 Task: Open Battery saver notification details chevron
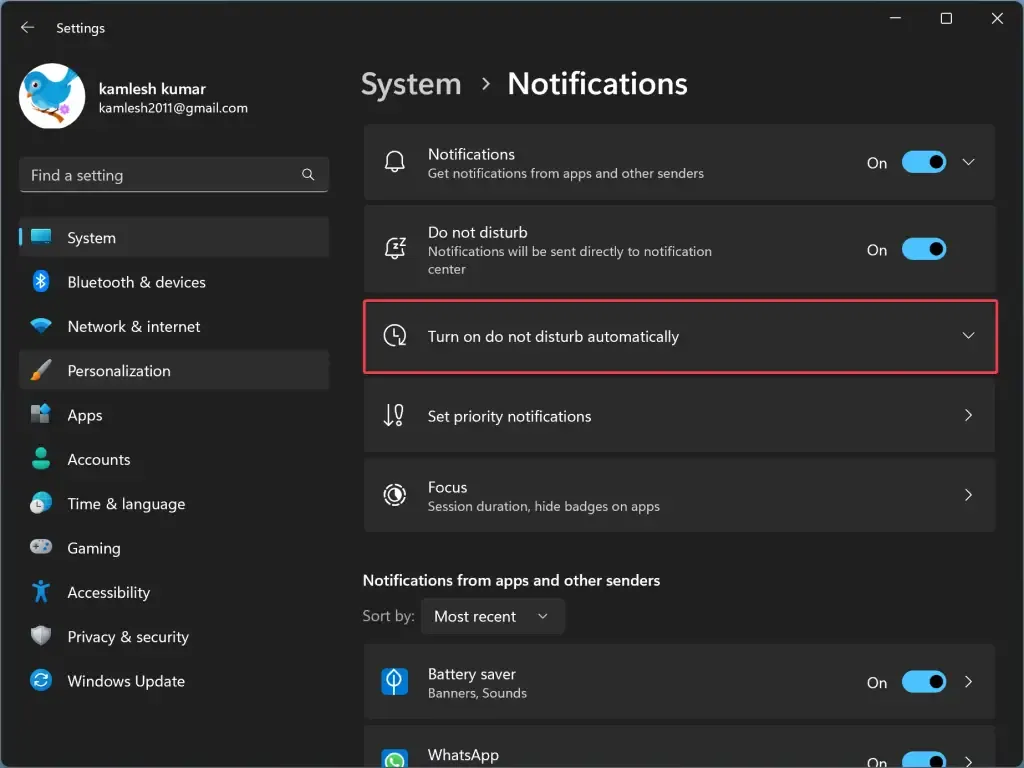[968, 682]
